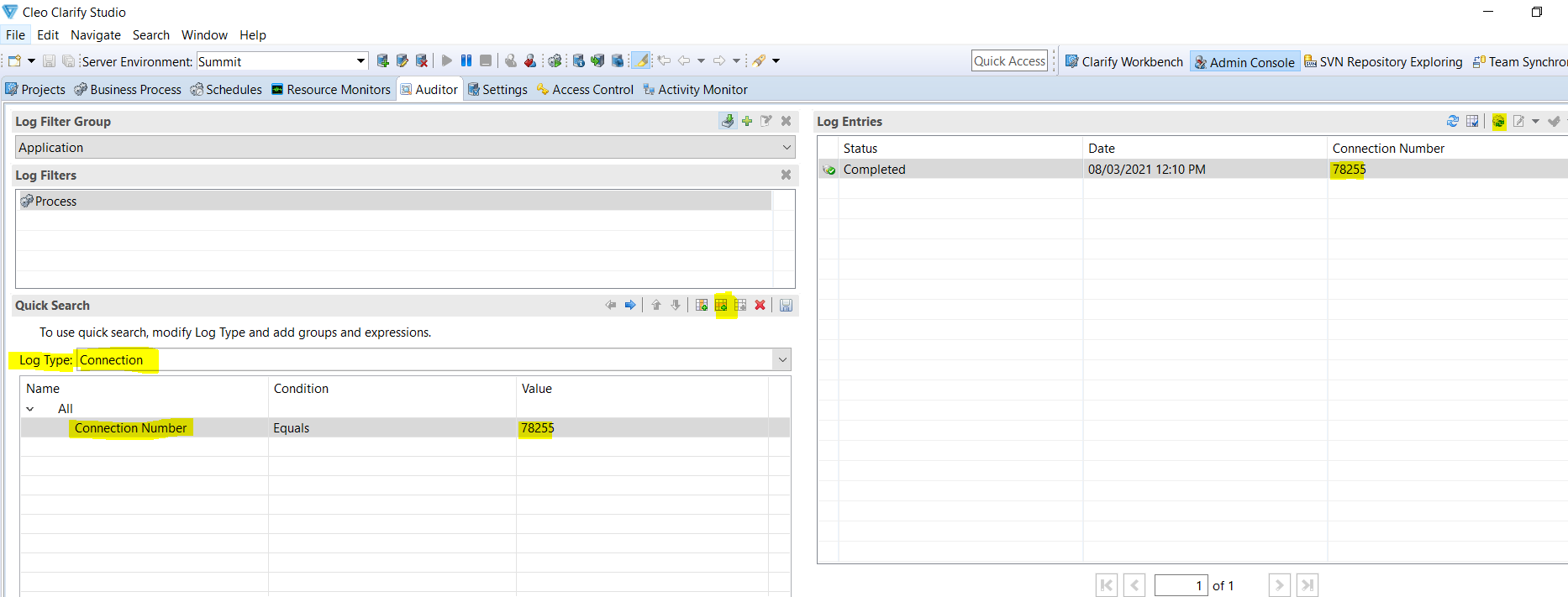The image size is (1568, 597).
Task: Click the forward navigation arrow in main toolbar
Action: (719, 60)
